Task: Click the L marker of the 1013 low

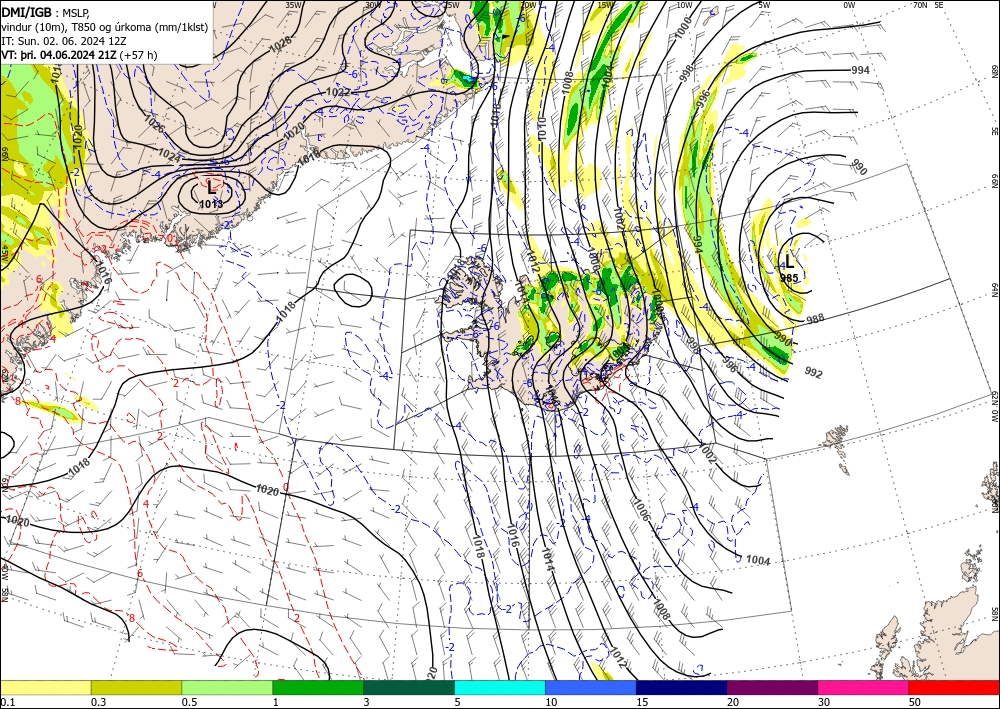Action: pos(211,187)
